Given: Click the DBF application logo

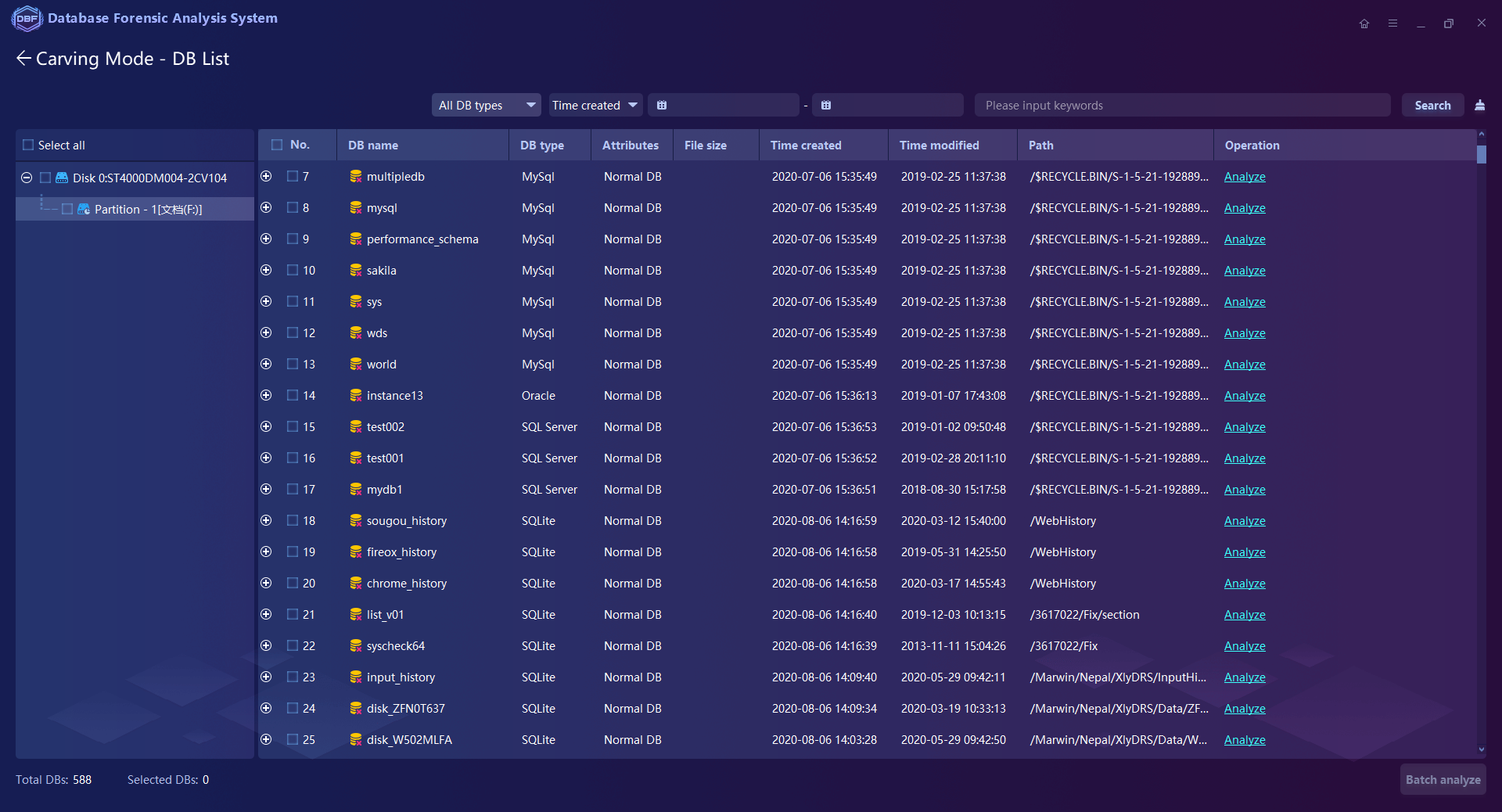Looking at the screenshot, I should point(27,18).
